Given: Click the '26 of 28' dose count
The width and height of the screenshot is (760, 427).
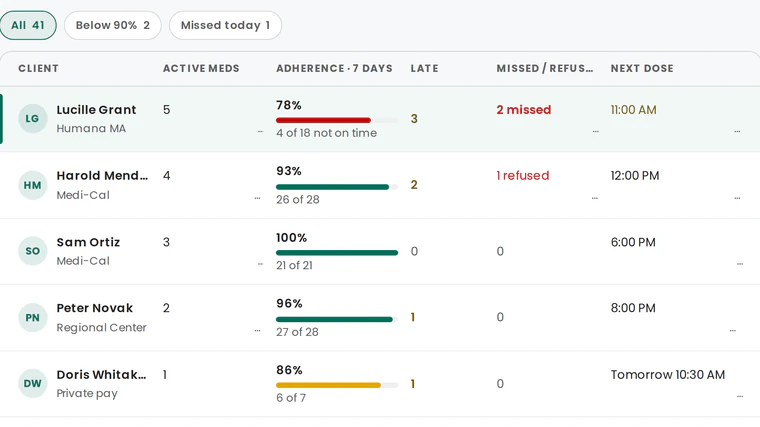Looking at the screenshot, I should pyautogui.click(x=298, y=200).
